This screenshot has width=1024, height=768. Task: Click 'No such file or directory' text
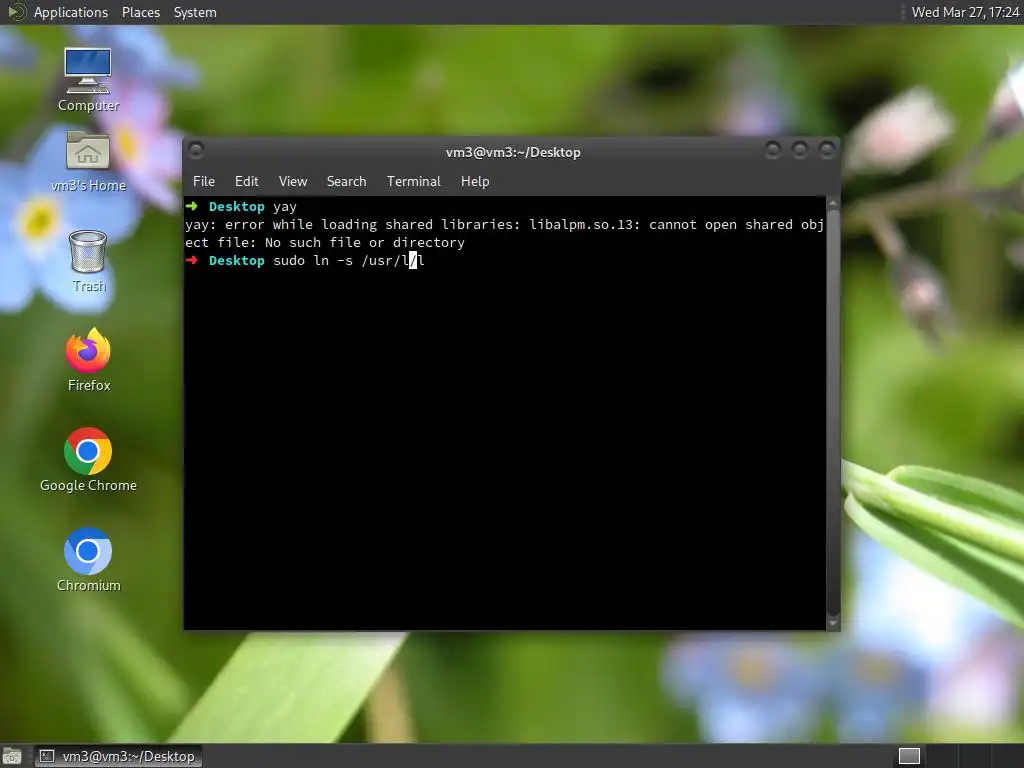364,242
